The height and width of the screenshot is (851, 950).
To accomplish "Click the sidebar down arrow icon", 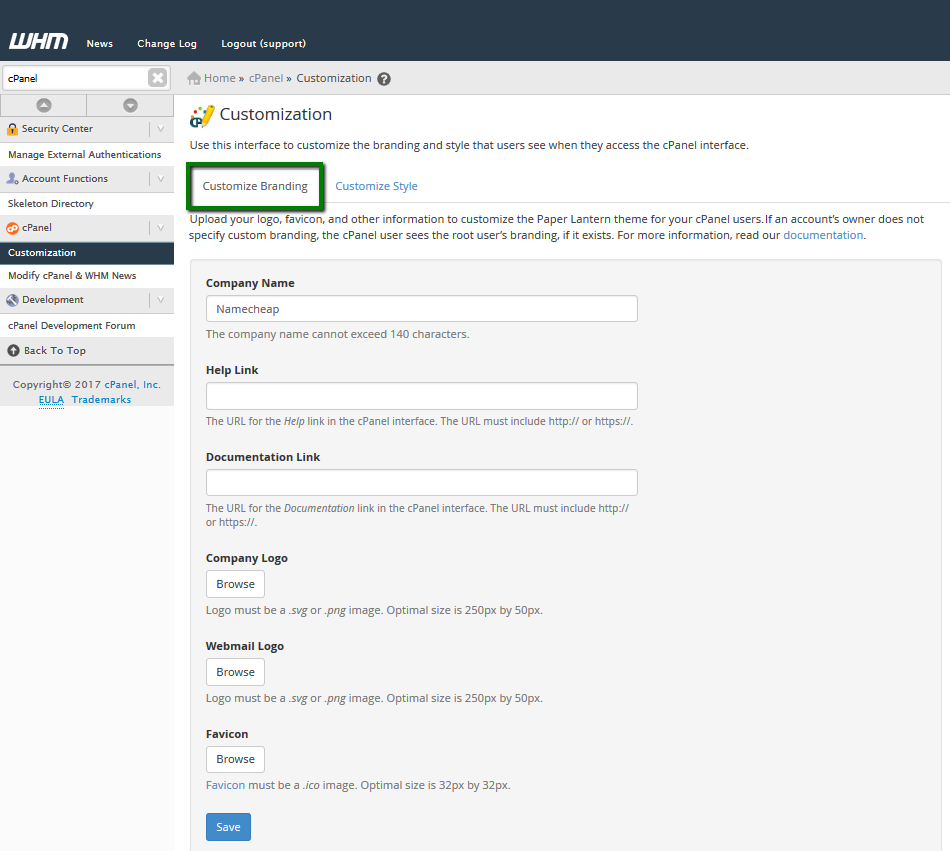I will [x=130, y=105].
